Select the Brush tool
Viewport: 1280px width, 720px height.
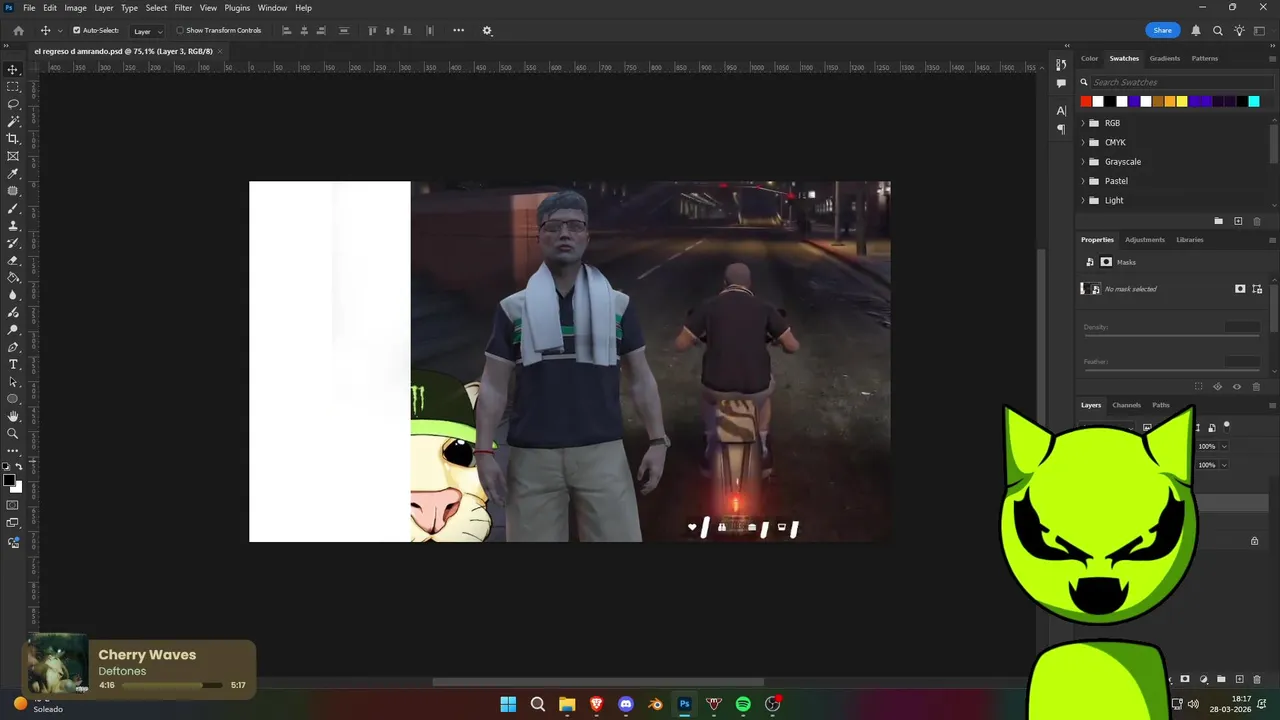(13, 208)
